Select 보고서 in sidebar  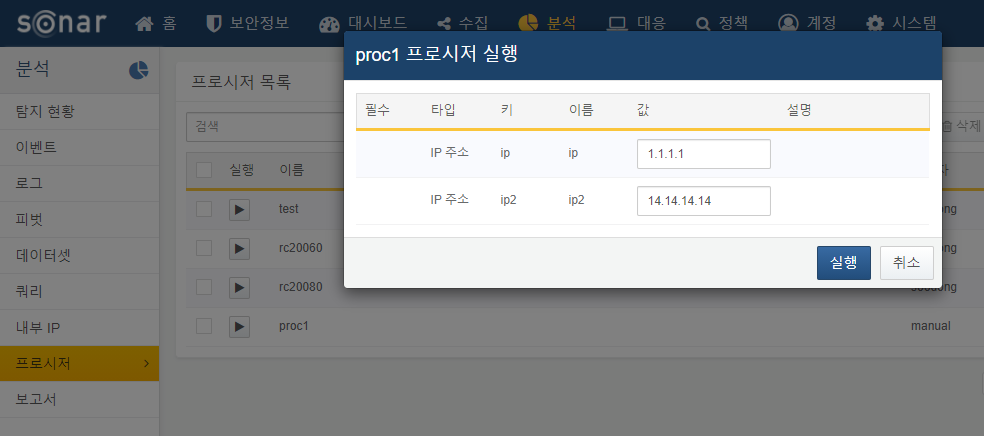tap(79, 400)
